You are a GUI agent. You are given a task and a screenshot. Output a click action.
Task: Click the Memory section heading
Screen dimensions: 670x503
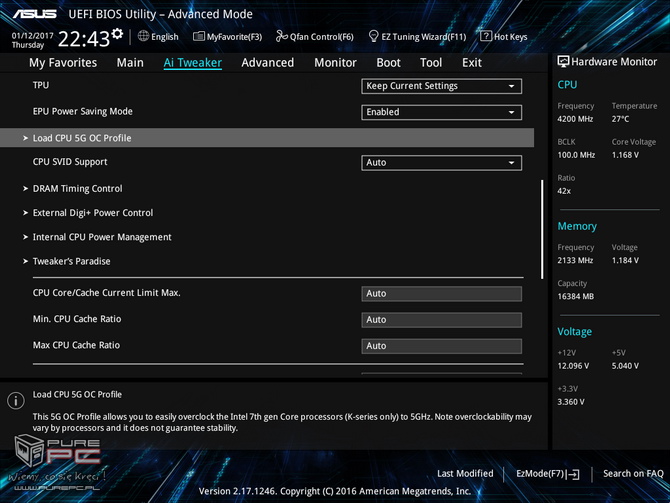(577, 226)
